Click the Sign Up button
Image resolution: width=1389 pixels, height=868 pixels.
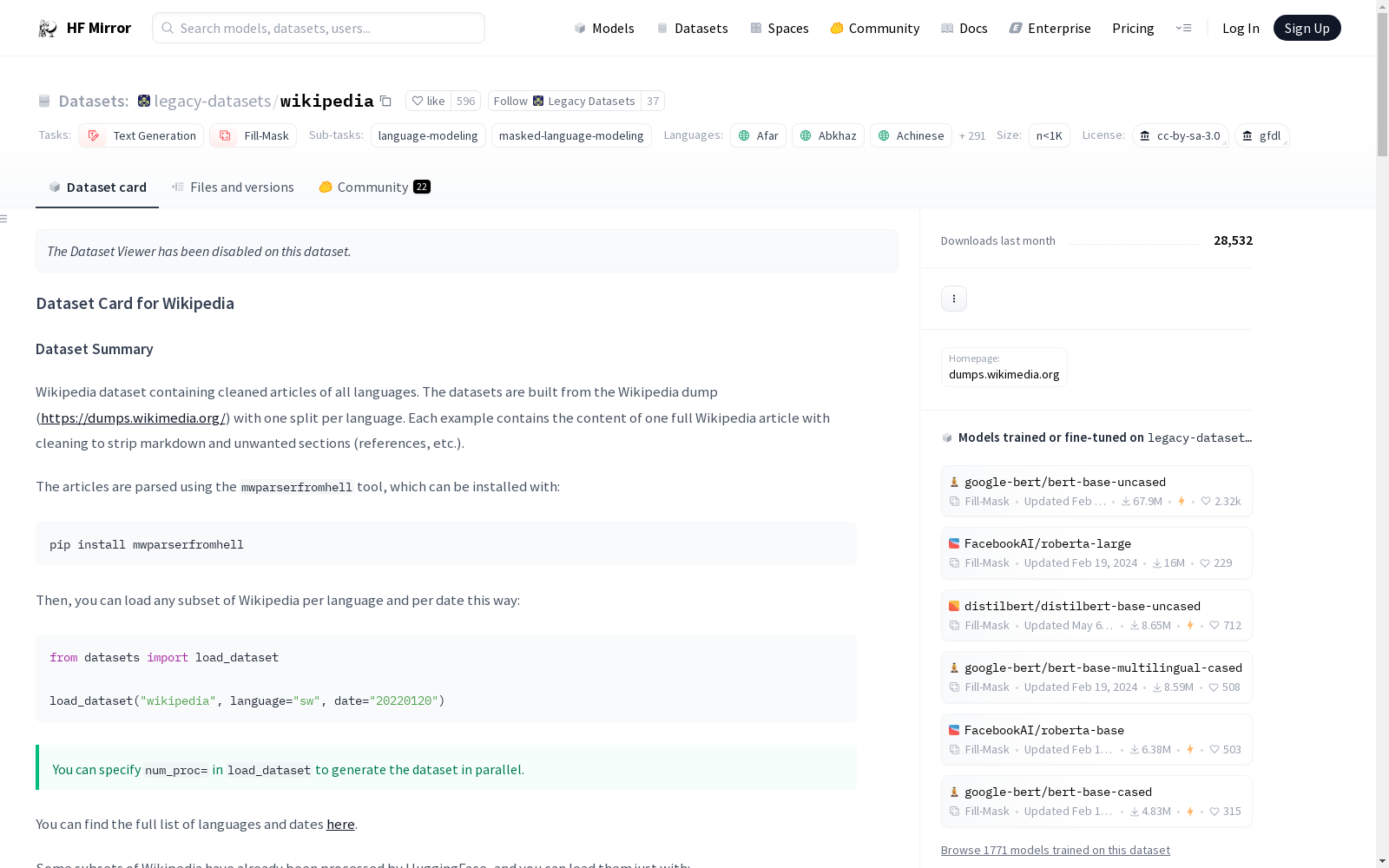1307,28
